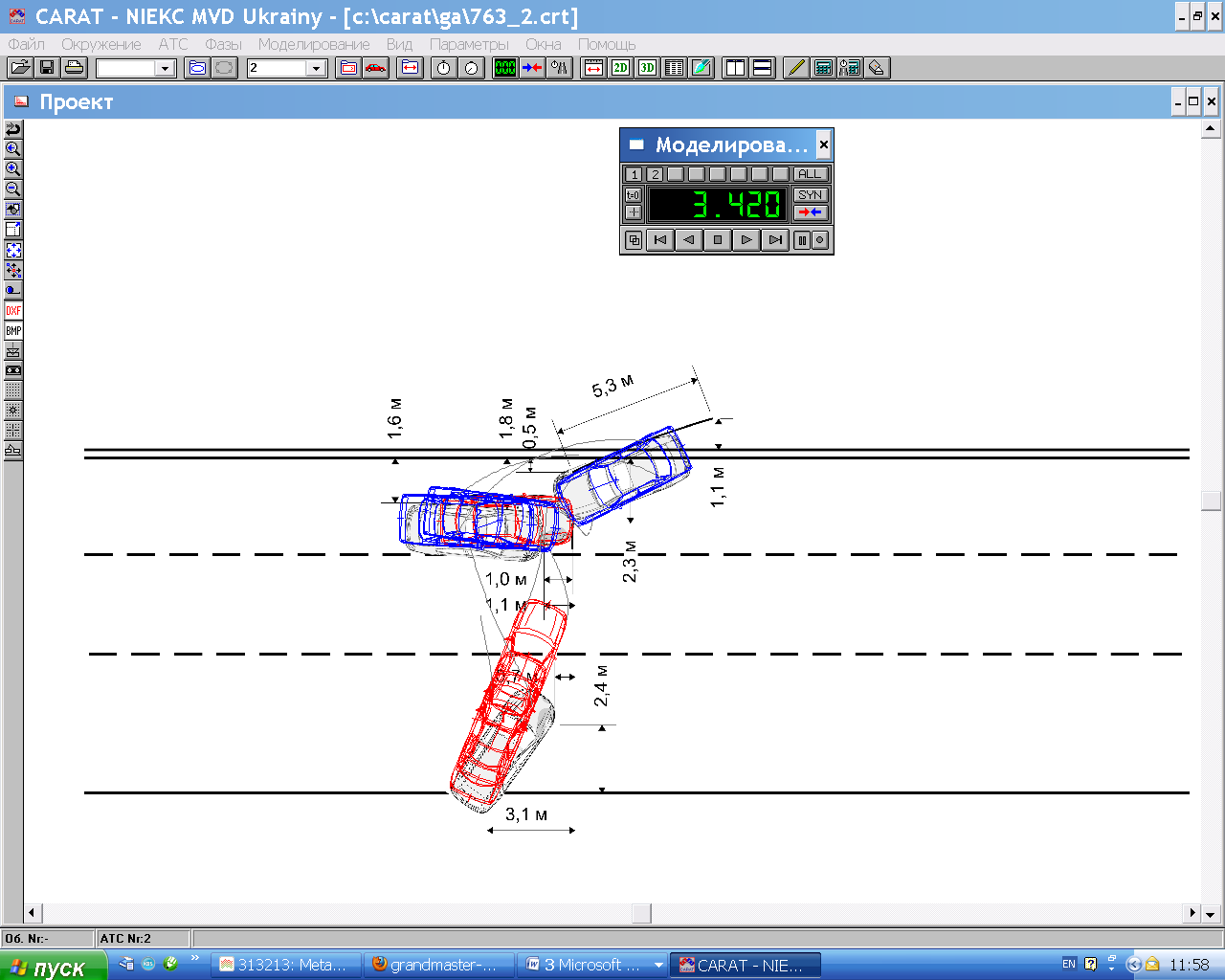Click the green 000 digital counter icon
1225x980 pixels.
505,68
